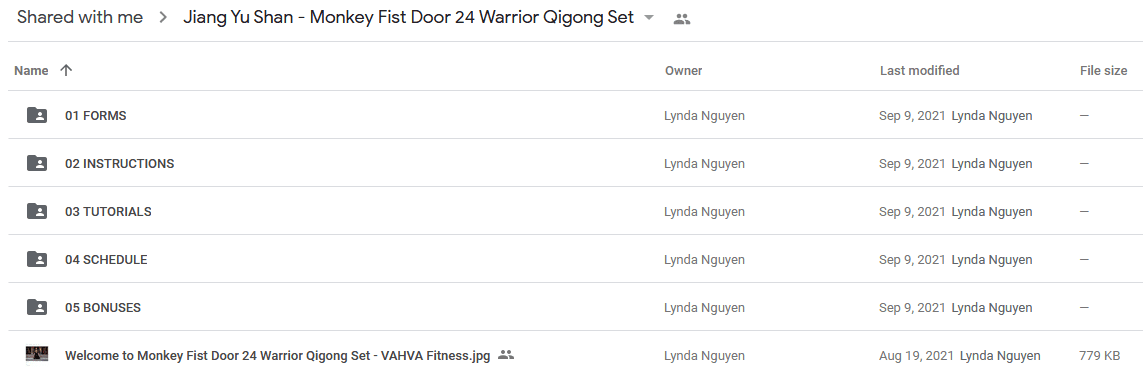Click the breadcrumb chevron after Shared with me
The width and height of the screenshot is (1143, 371).
163,17
